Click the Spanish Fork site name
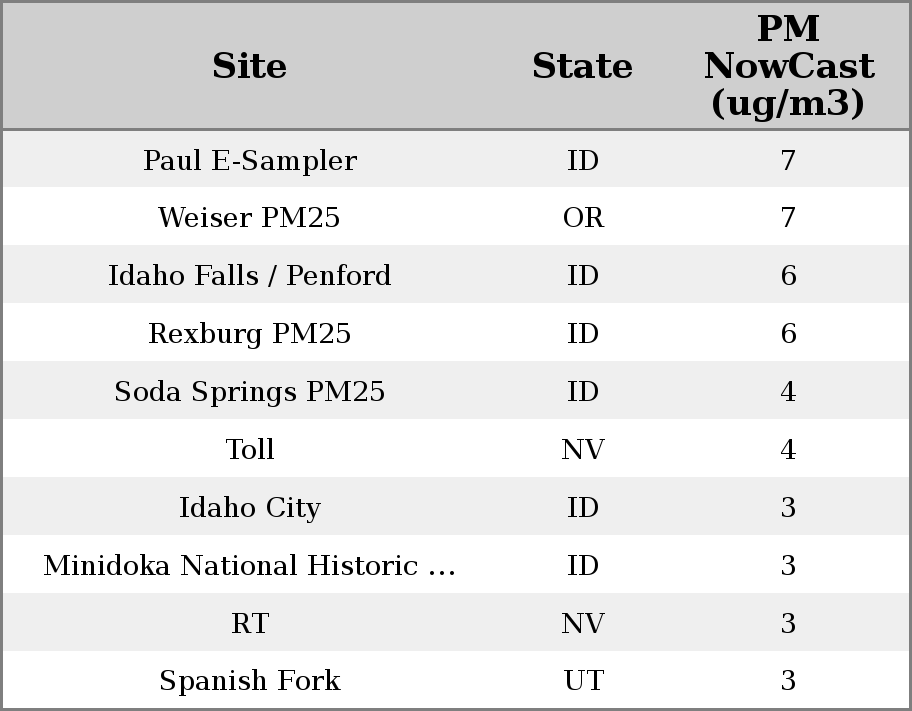912x711 pixels. click(250, 681)
